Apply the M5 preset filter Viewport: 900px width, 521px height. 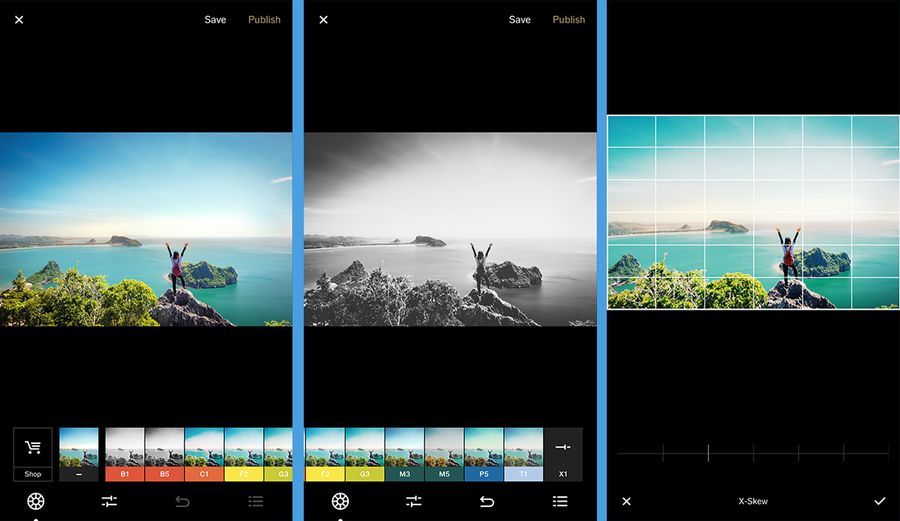coord(444,454)
